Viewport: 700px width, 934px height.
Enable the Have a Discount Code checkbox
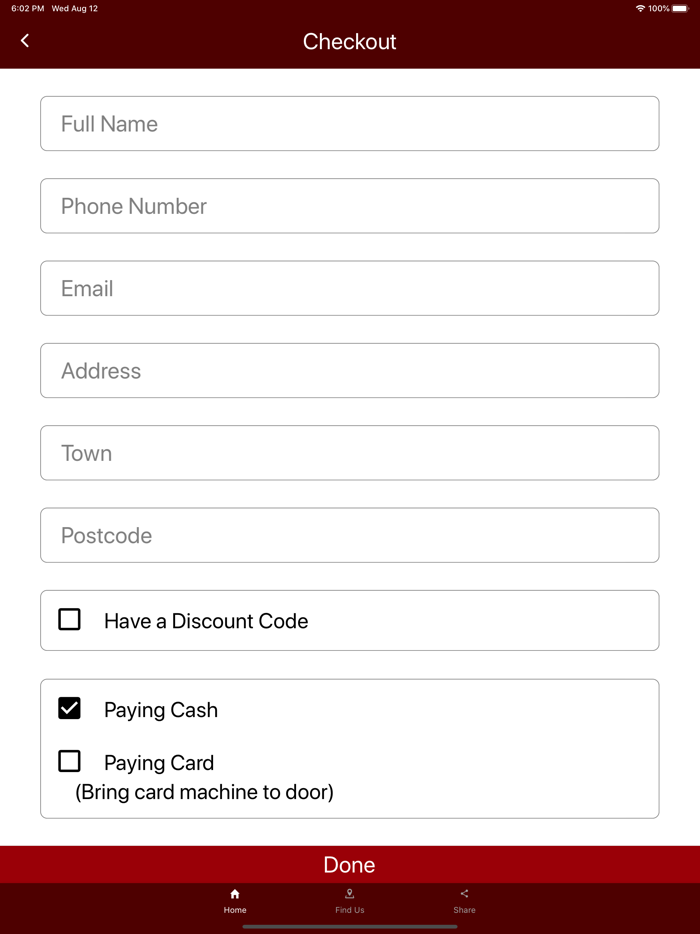click(69, 620)
